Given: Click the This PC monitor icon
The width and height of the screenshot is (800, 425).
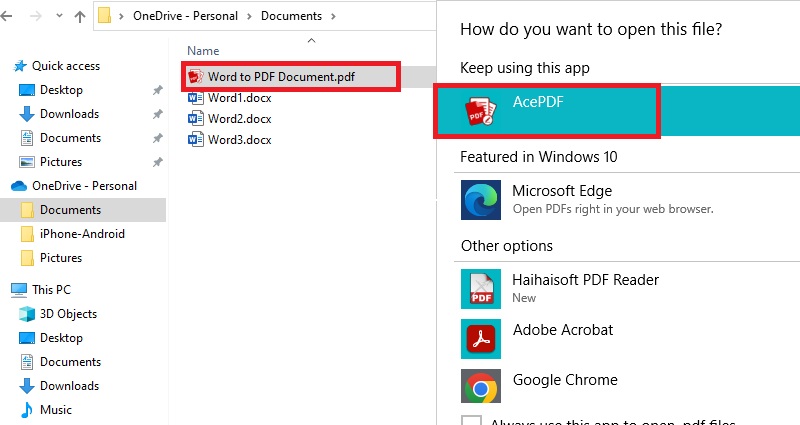Looking at the screenshot, I should pyautogui.click(x=19, y=290).
